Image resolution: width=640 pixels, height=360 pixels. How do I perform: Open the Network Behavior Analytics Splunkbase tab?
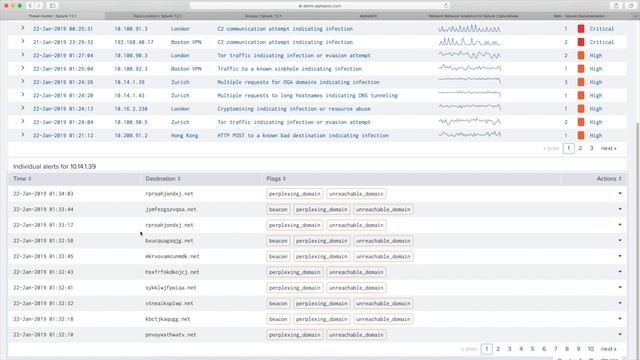tap(473, 16)
